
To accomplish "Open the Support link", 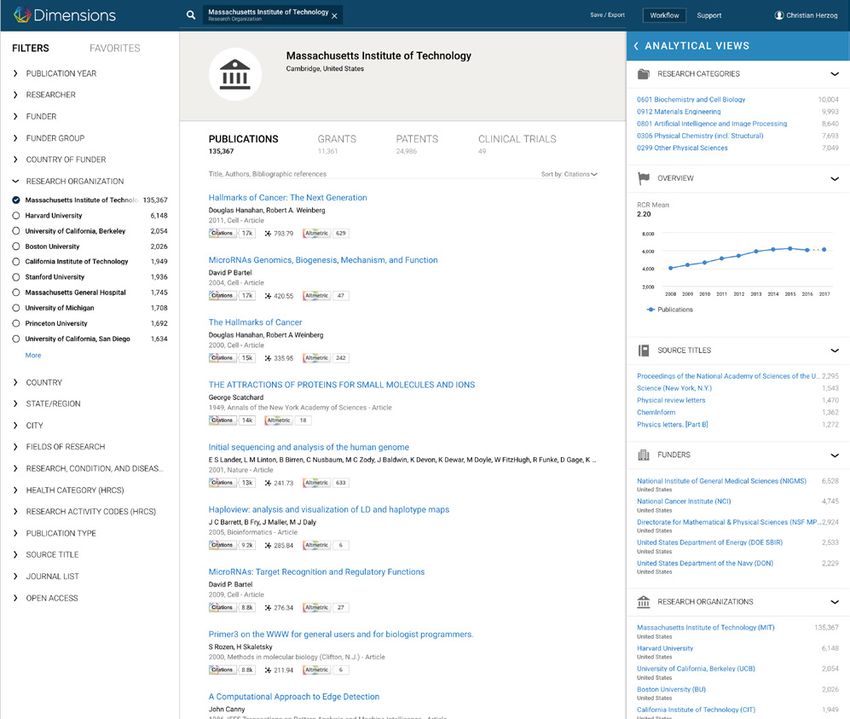I will (x=709, y=15).
